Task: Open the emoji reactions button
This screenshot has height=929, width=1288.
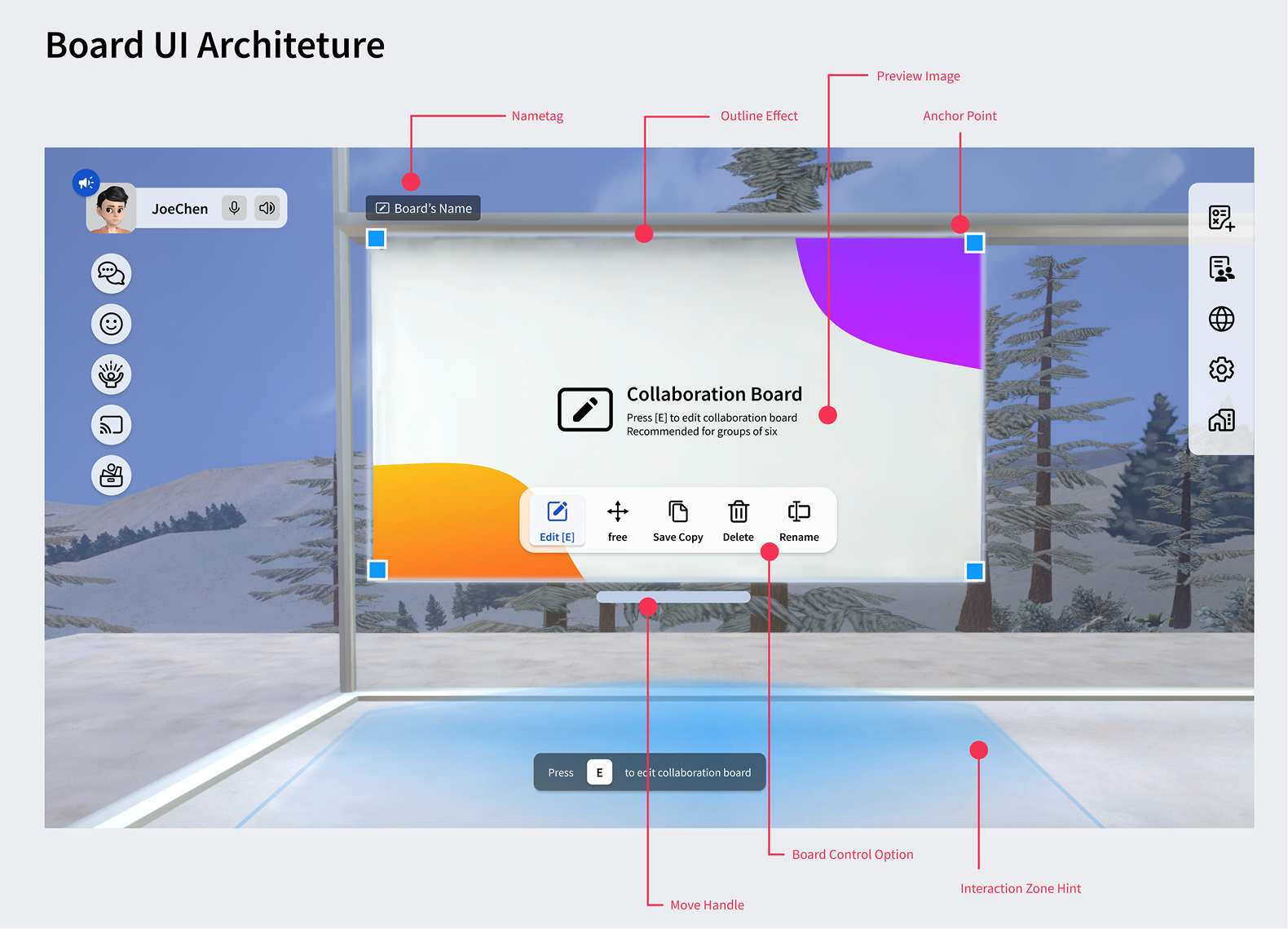Action: [x=111, y=324]
